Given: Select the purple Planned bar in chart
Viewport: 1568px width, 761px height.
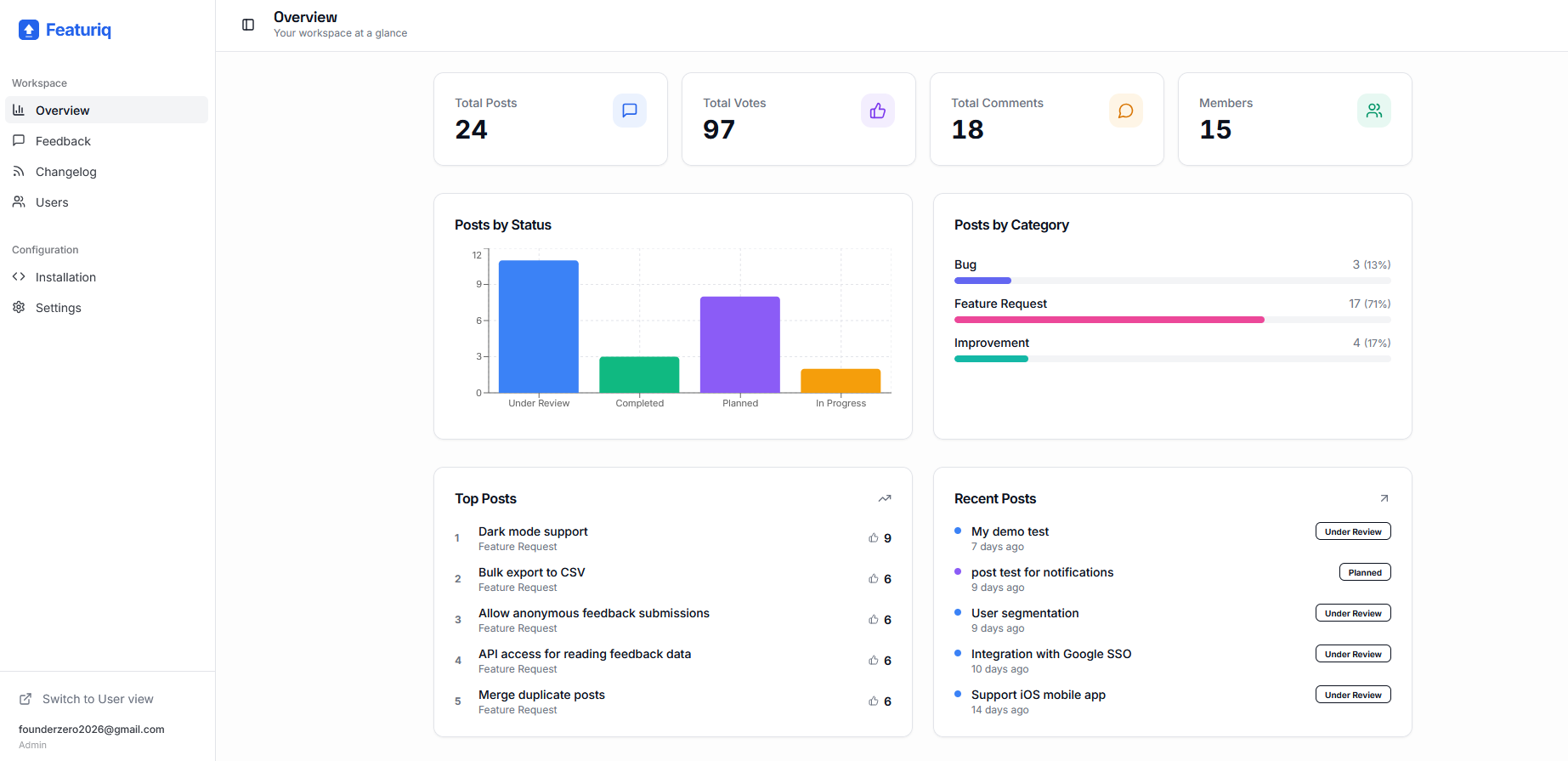Looking at the screenshot, I should click(x=739, y=344).
